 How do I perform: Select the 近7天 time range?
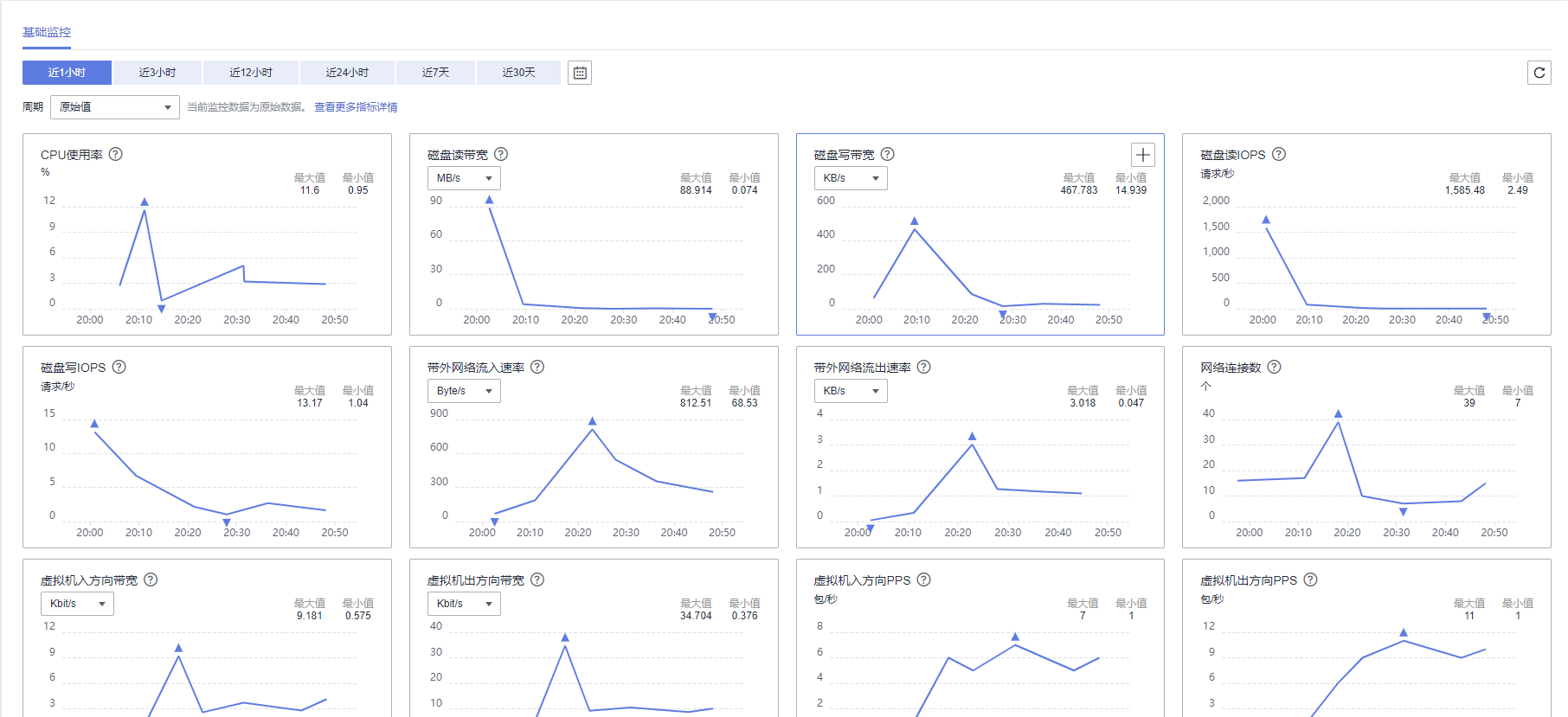click(x=435, y=73)
